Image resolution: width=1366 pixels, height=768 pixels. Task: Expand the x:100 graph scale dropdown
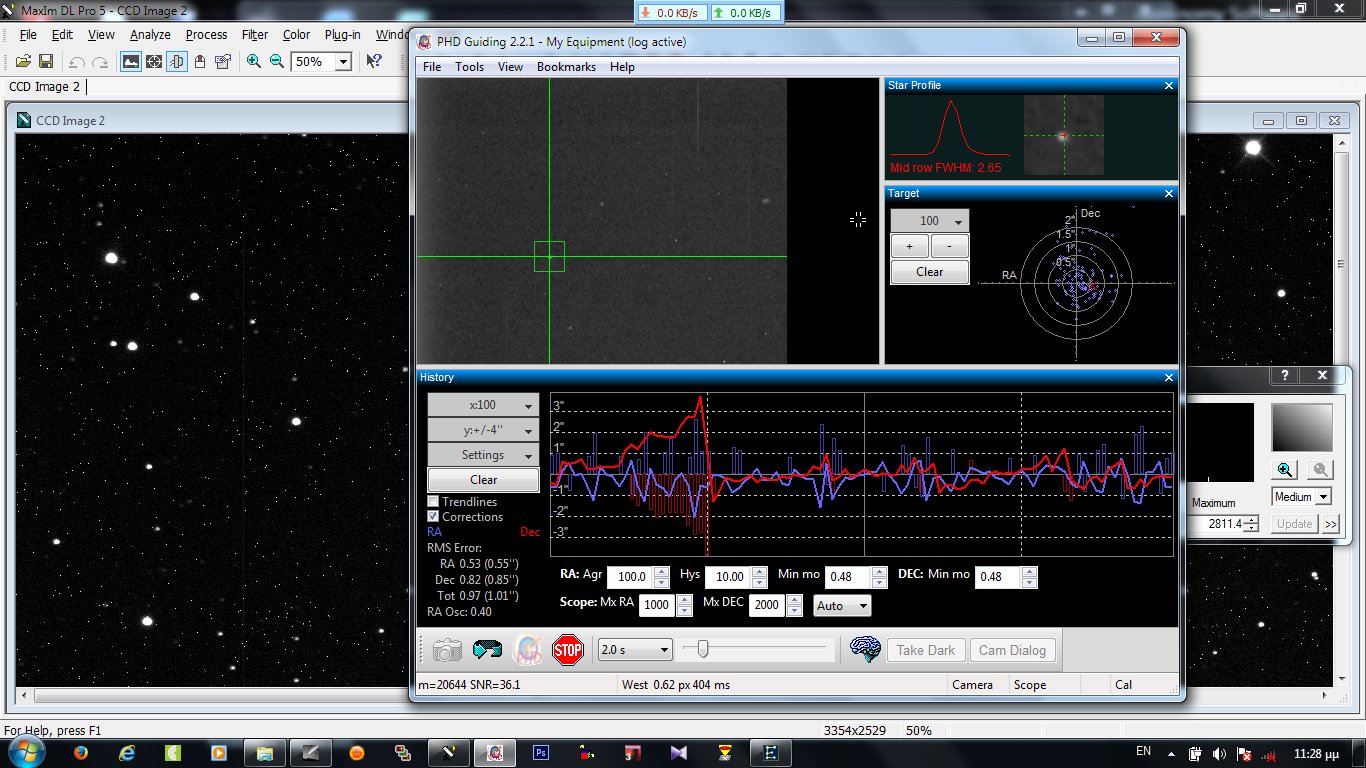pos(483,405)
